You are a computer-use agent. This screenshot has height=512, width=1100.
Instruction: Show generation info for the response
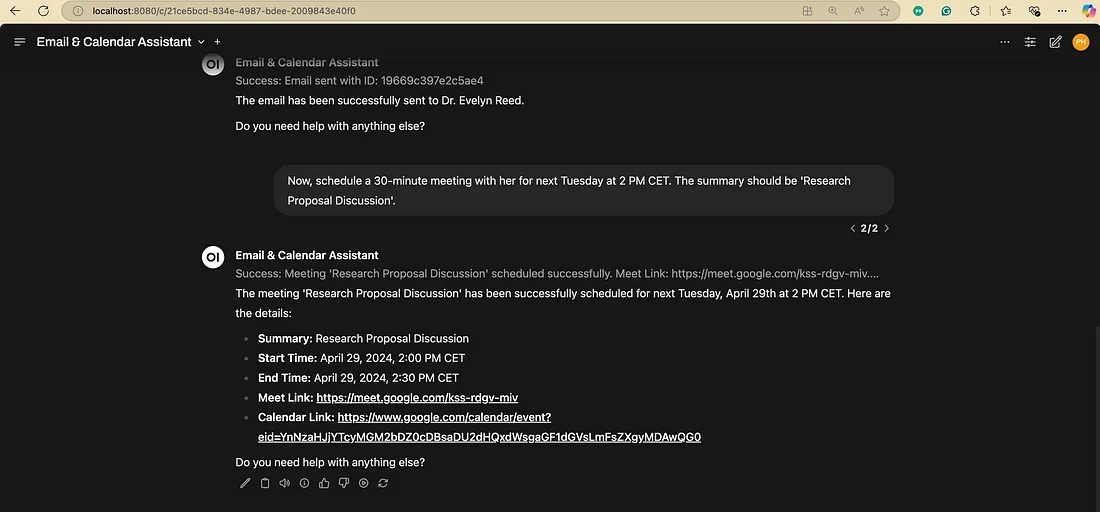click(x=304, y=483)
